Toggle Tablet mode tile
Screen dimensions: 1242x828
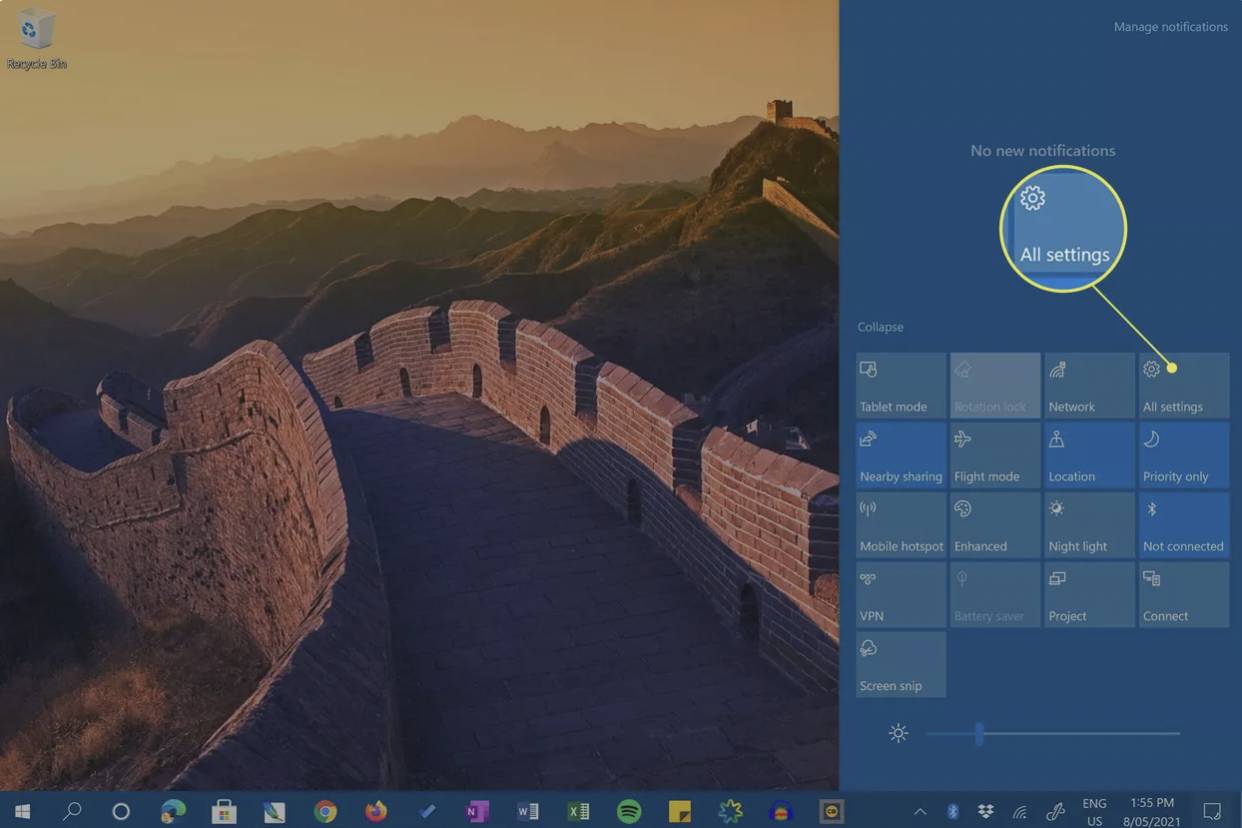[900, 385]
